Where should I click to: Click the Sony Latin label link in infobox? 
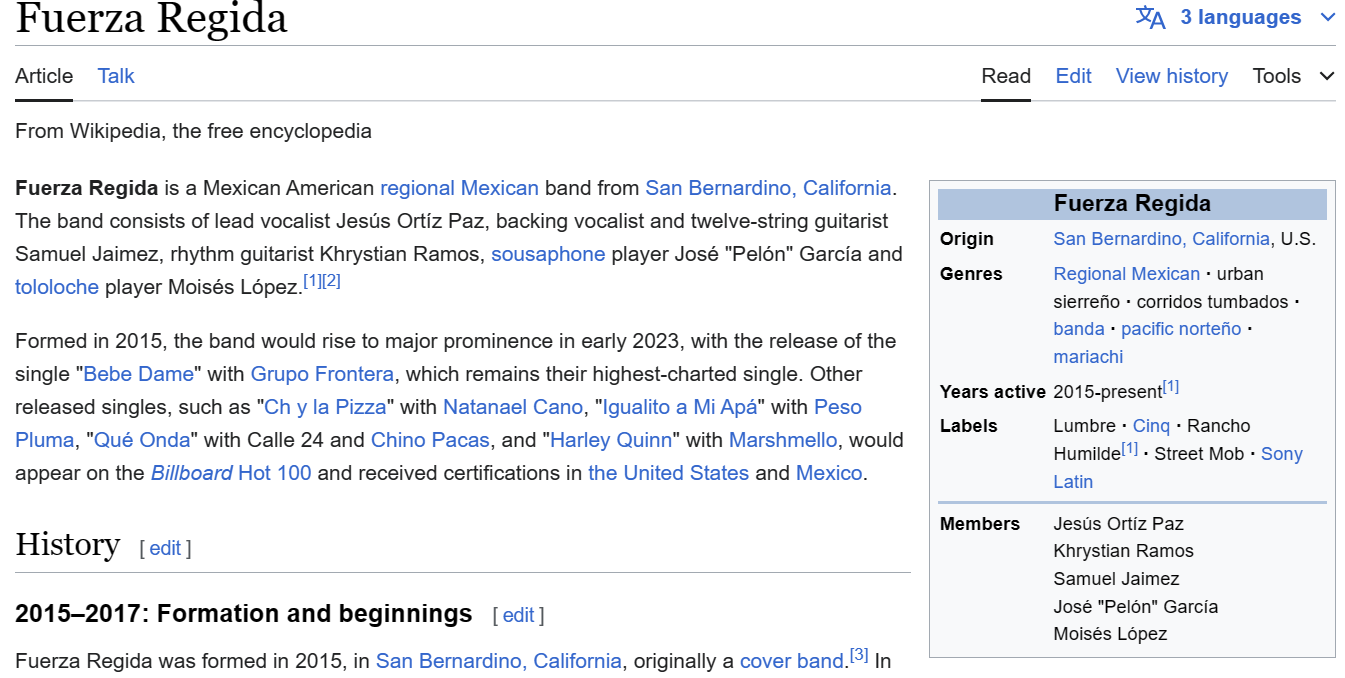coord(1281,454)
